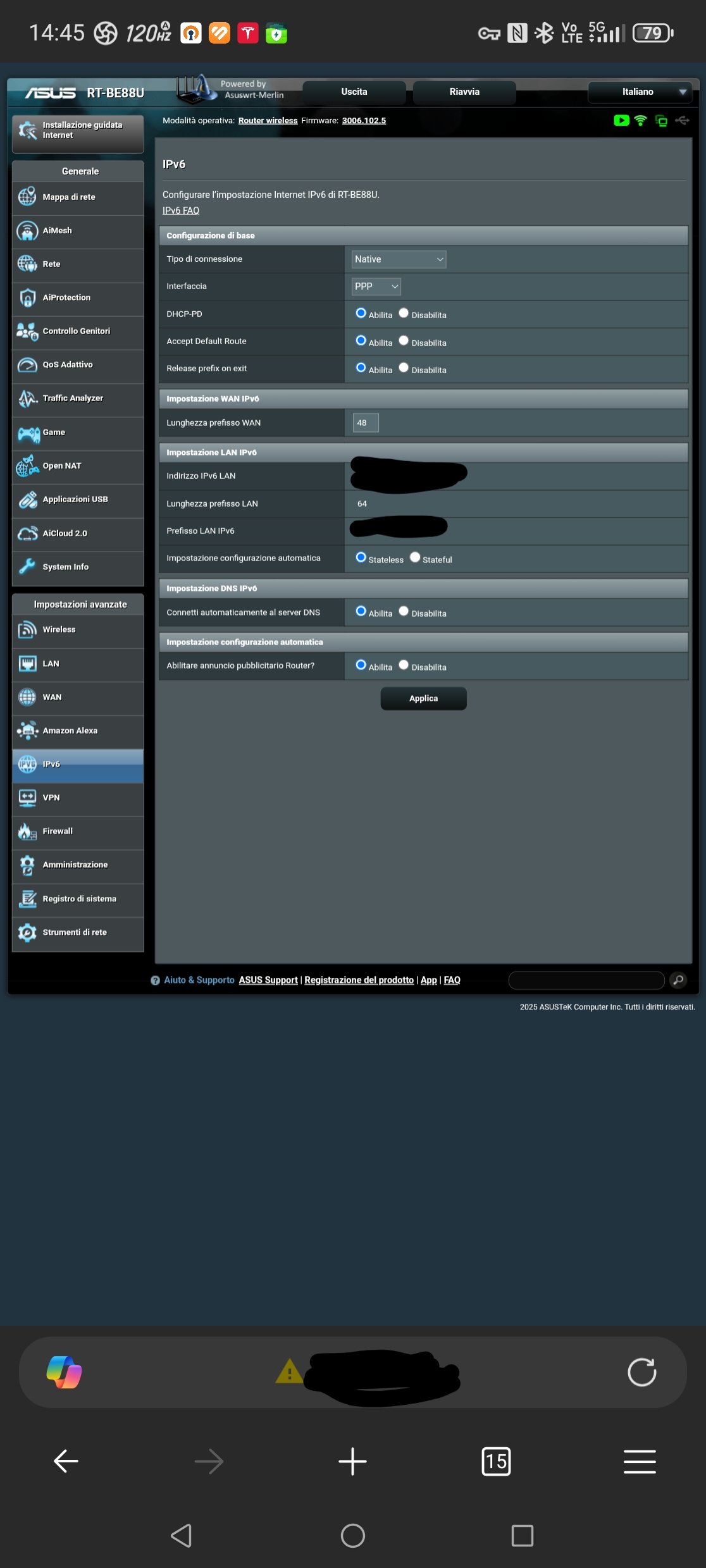Open the Italiano language dropdown
The width and height of the screenshot is (706, 1568).
coord(639,92)
